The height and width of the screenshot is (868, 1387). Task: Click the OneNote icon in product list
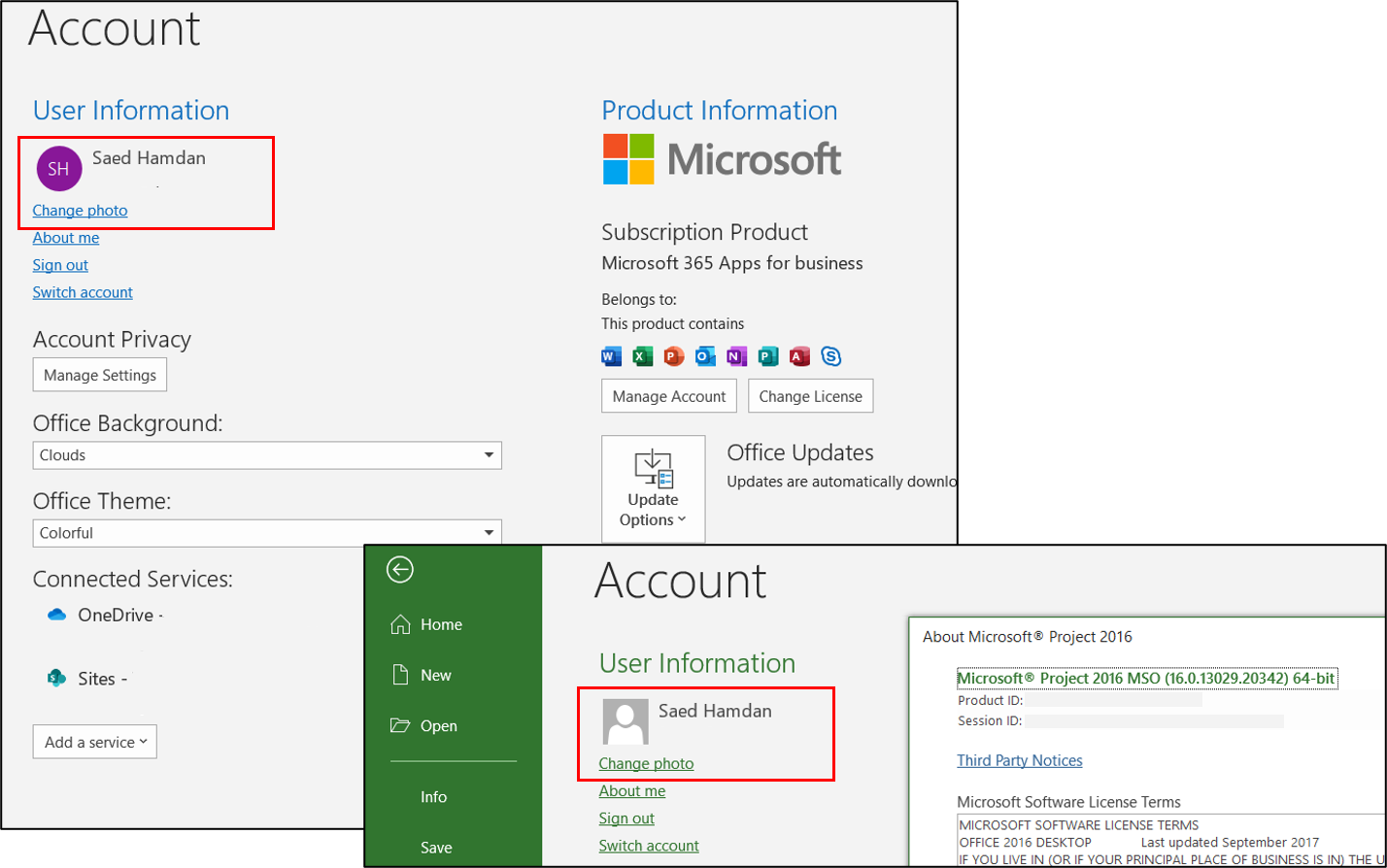[x=736, y=356]
